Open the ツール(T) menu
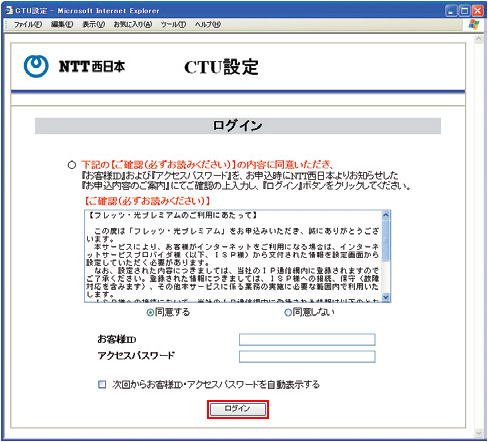 (x=173, y=24)
